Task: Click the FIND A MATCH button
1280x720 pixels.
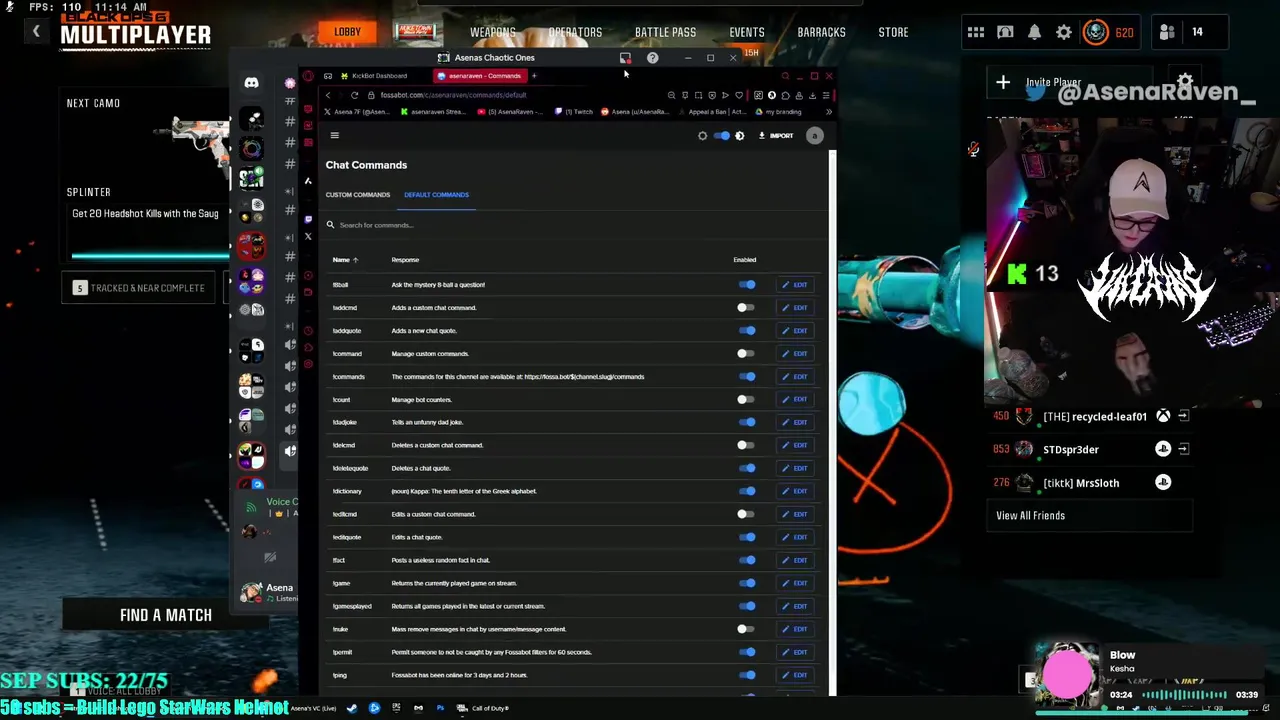Action: pos(166,615)
